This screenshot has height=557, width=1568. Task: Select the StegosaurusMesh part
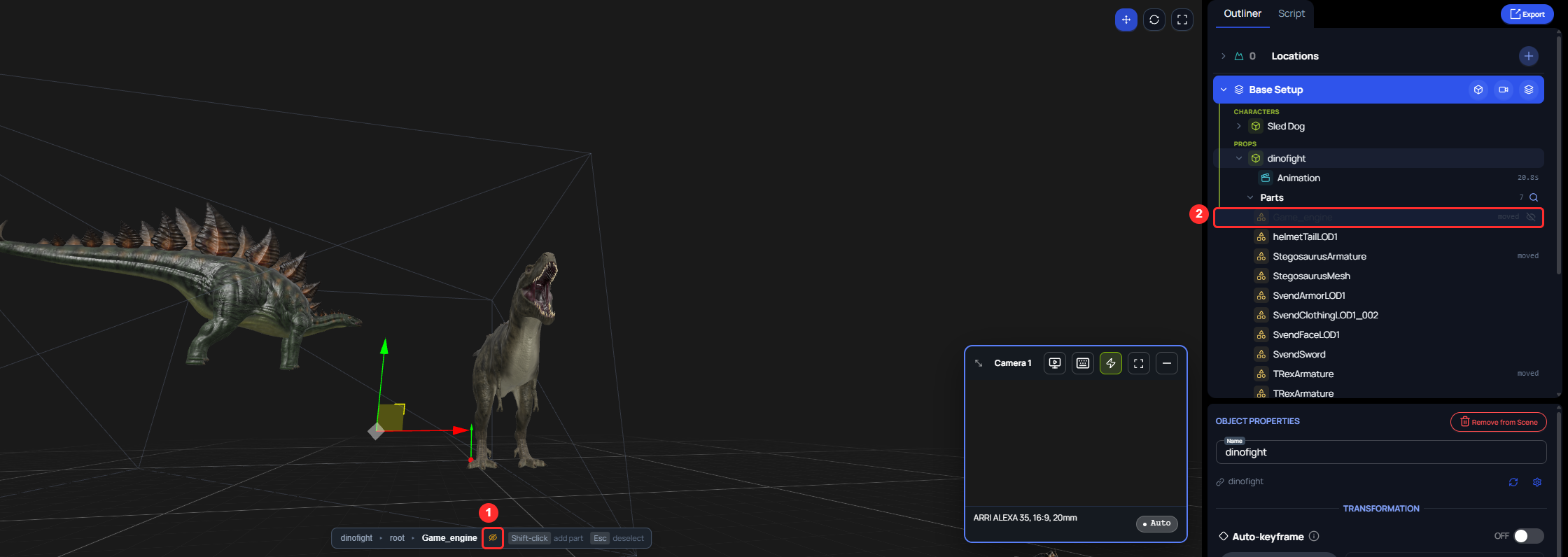pos(1378,276)
